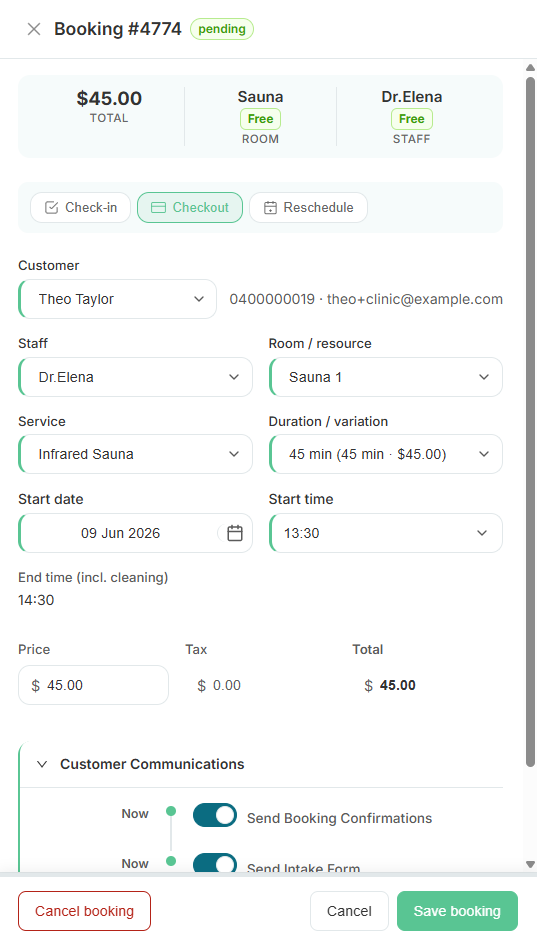The height and width of the screenshot is (942, 537).
Task: Click the Save booking button
Action: click(457, 911)
